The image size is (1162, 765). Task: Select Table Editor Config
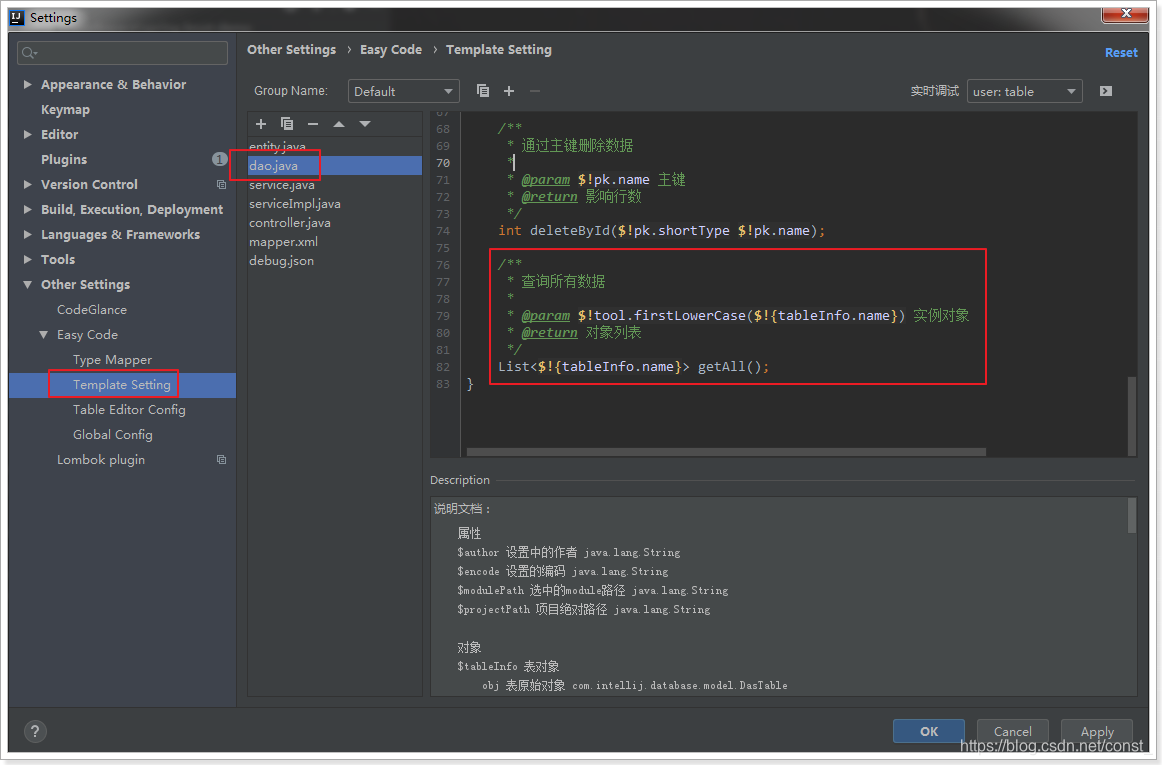click(129, 409)
